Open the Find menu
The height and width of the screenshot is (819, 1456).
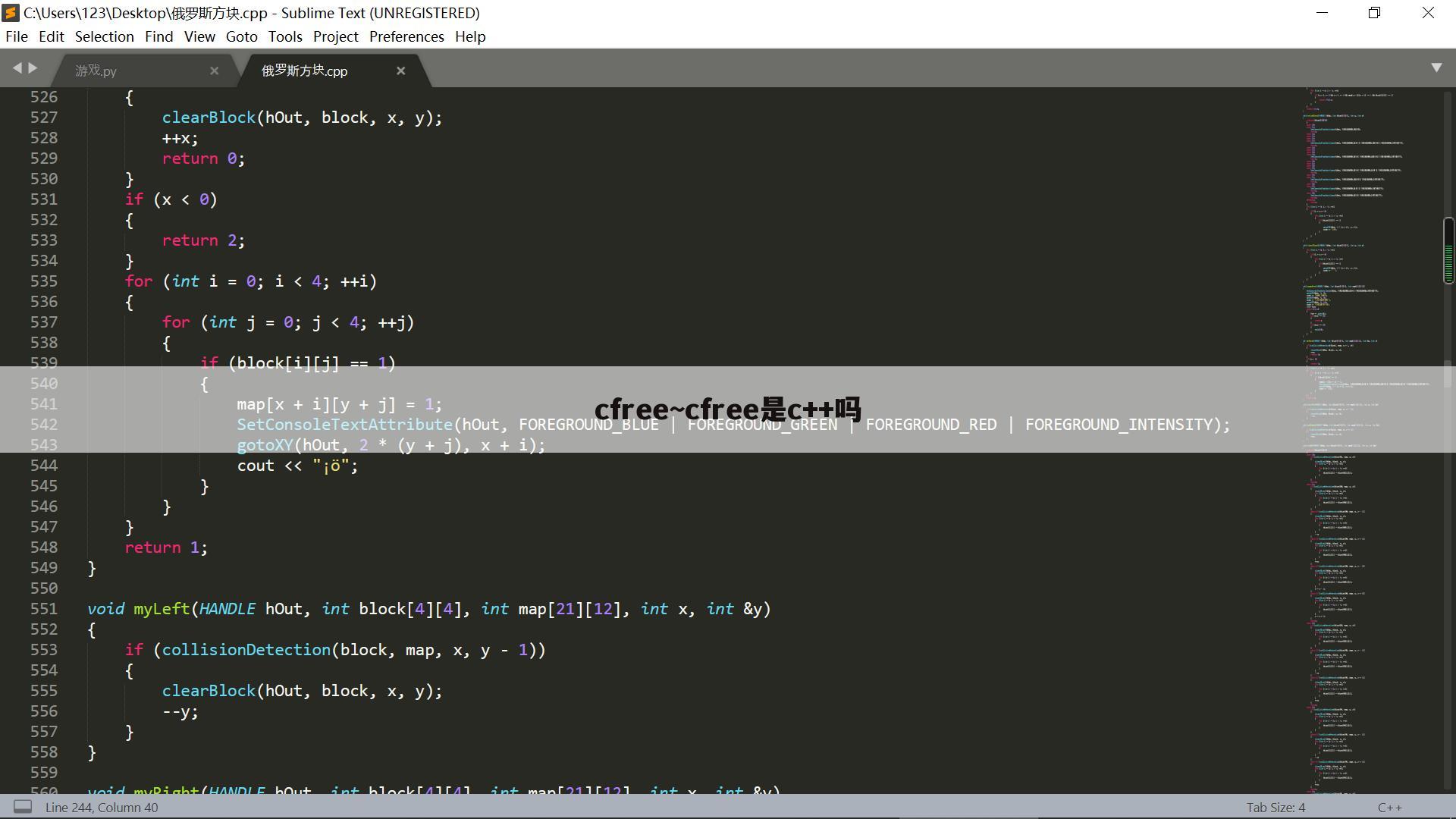coord(159,36)
